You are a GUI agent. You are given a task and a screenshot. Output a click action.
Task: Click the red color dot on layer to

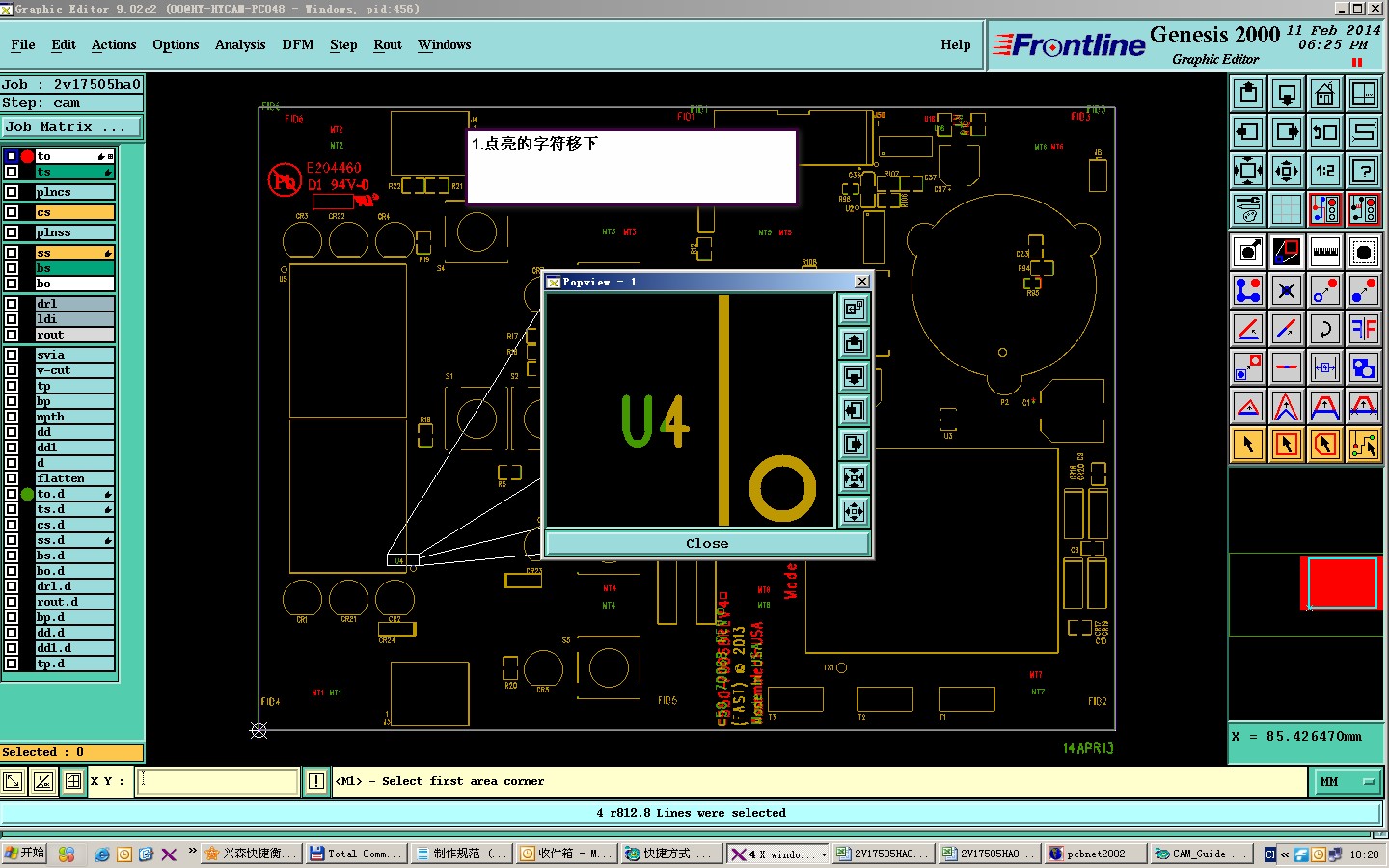coord(28,156)
